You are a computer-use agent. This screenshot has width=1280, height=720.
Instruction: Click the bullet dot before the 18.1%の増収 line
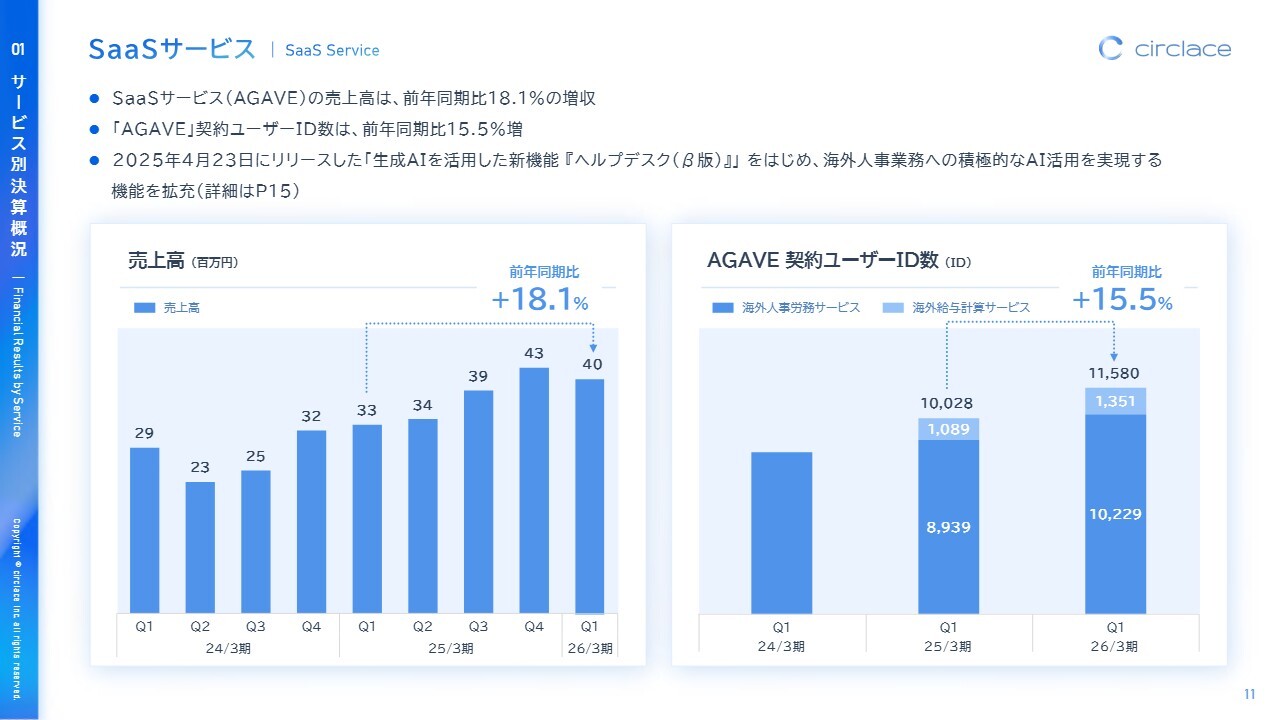point(95,99)
